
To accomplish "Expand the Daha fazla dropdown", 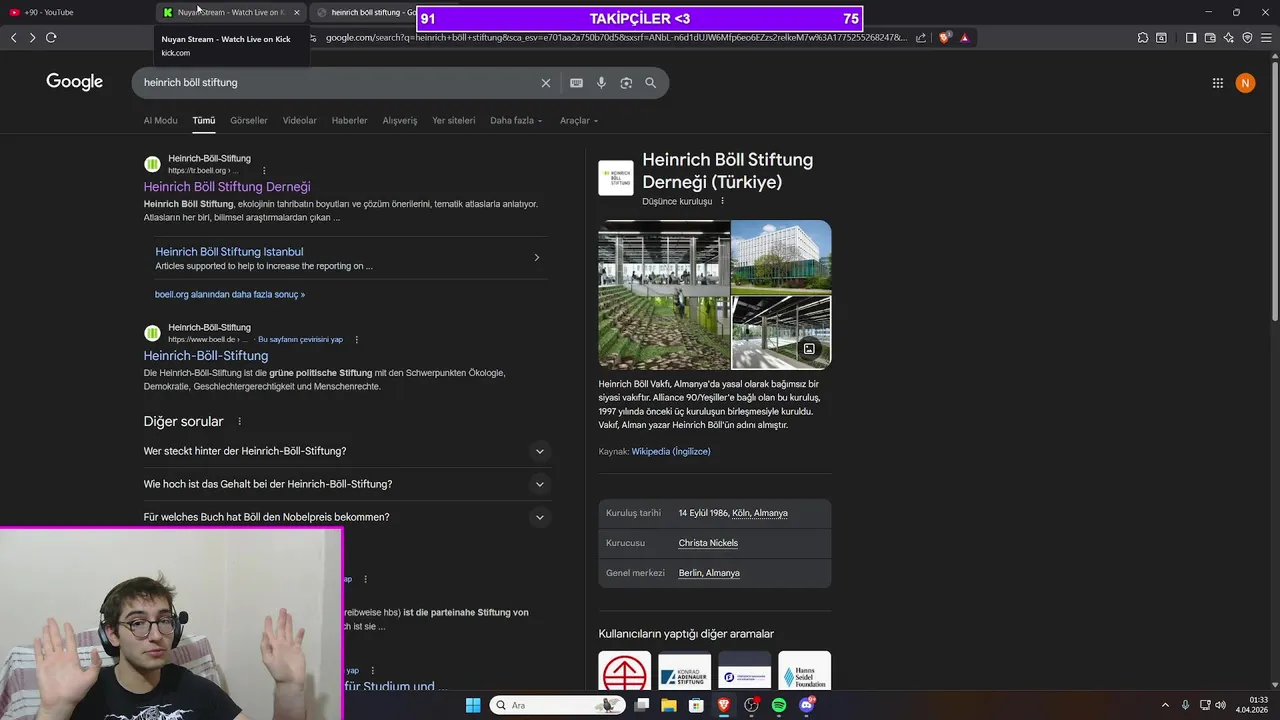I will 516,121.
